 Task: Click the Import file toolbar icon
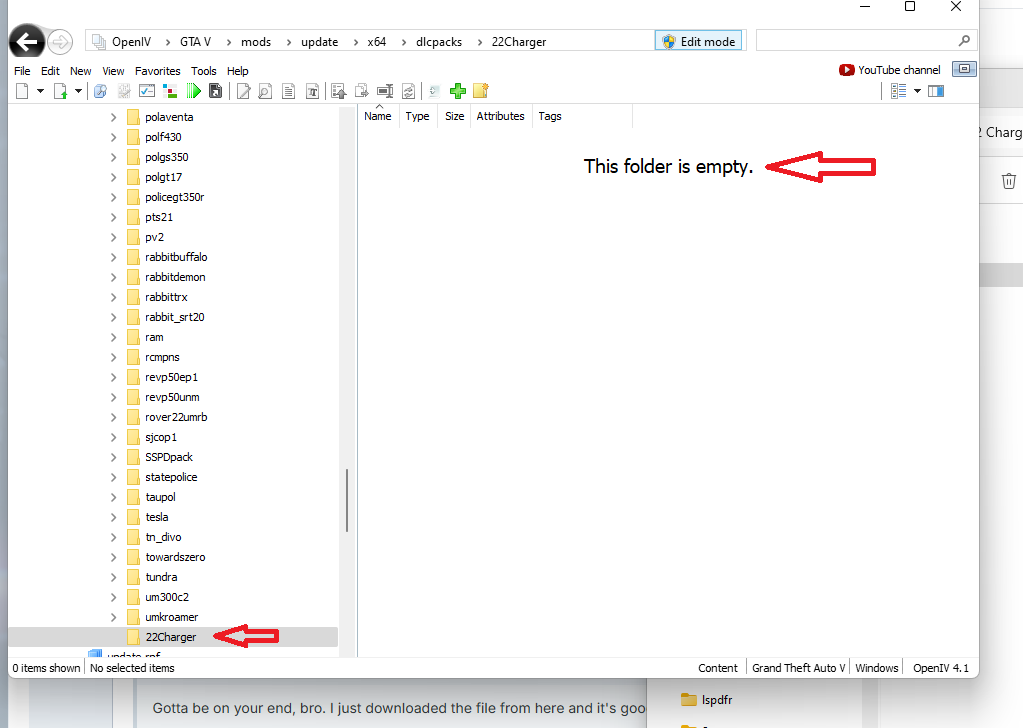pos(60,91)
